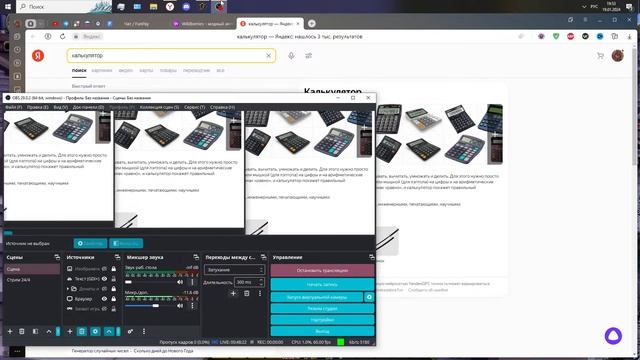Open the Сервис menu in OBS
This screenshot has height=360, width=640.
(x=194, y=107)
